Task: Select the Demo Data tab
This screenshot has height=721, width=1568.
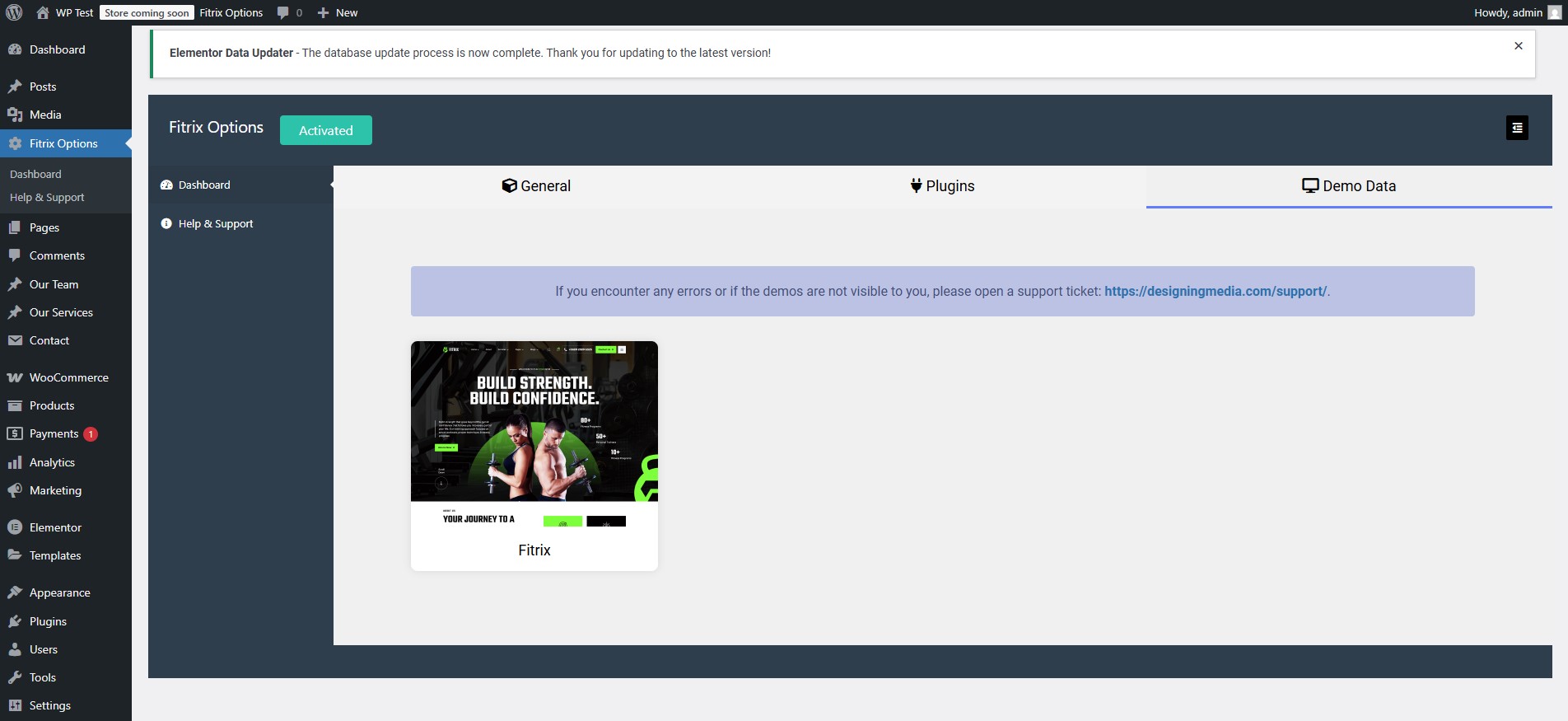Action: coord(1348,186)
